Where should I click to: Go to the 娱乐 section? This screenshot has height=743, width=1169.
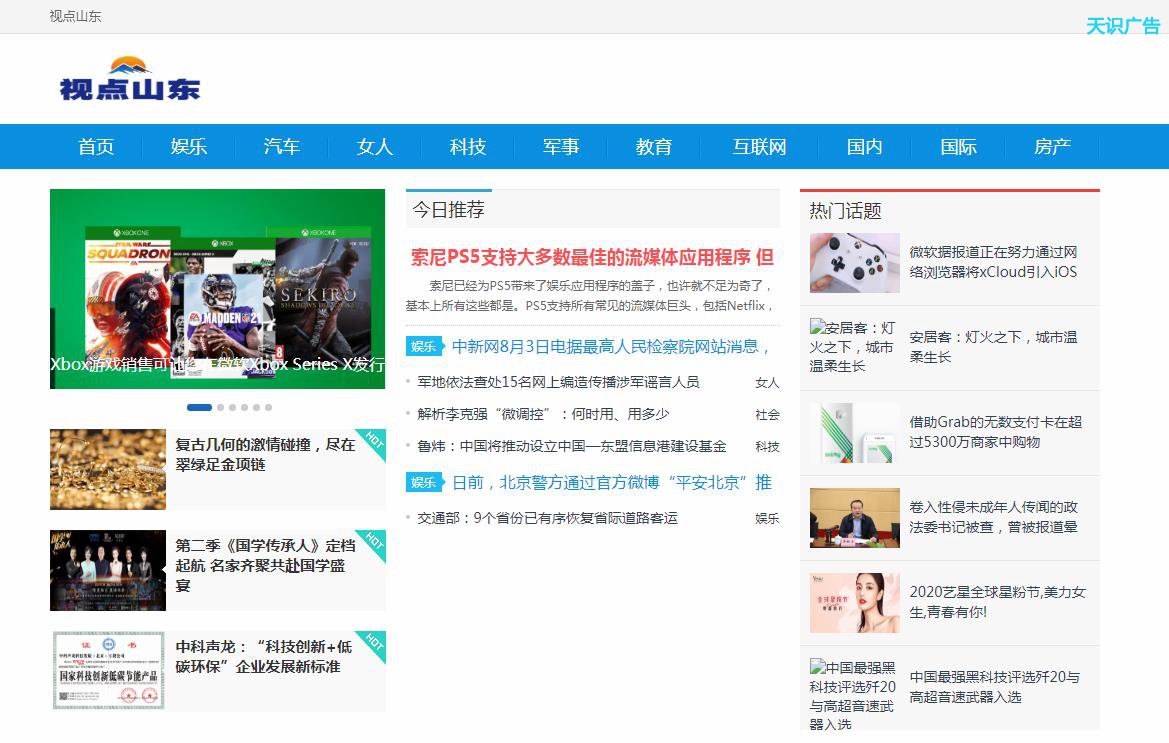point(189,147)
